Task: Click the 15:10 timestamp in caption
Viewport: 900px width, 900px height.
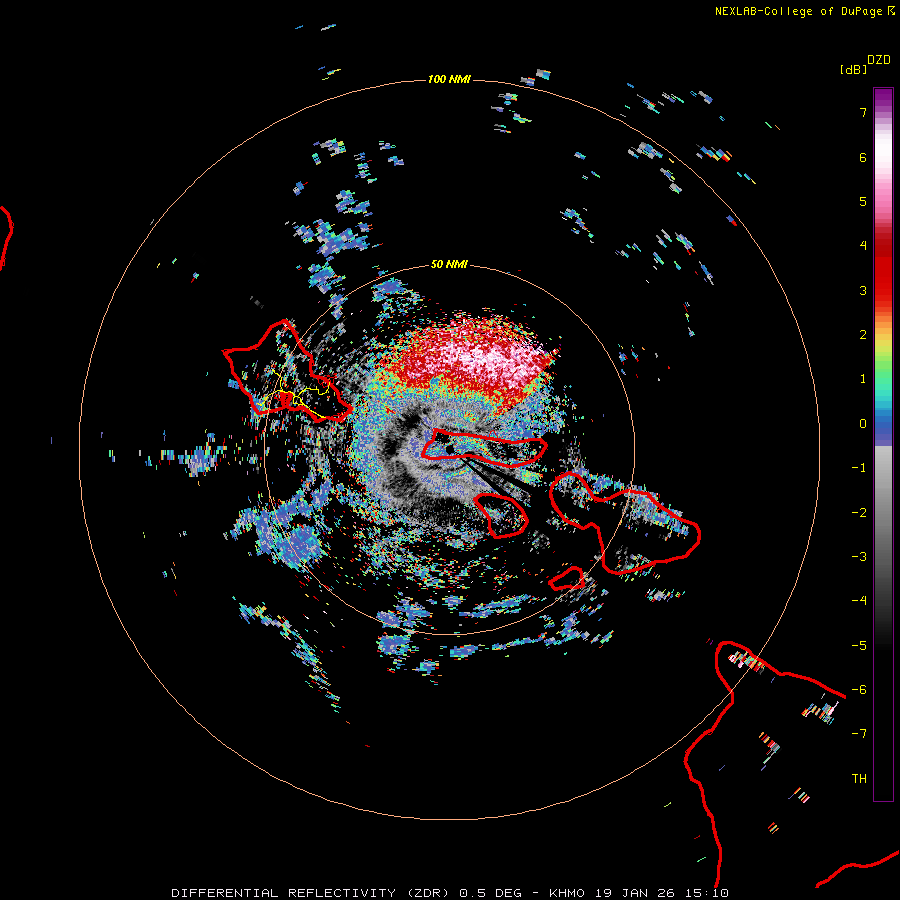Action: [709, 893]
